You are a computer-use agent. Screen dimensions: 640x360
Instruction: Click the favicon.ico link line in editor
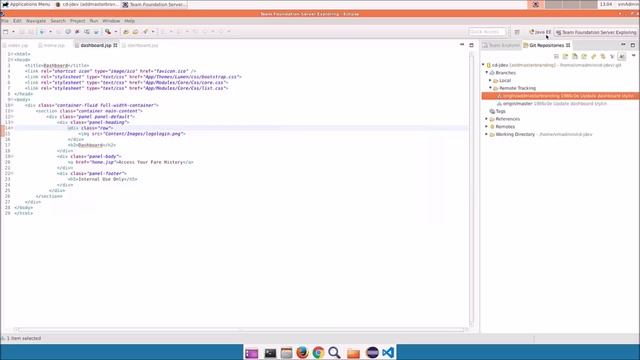coord(110,71)
